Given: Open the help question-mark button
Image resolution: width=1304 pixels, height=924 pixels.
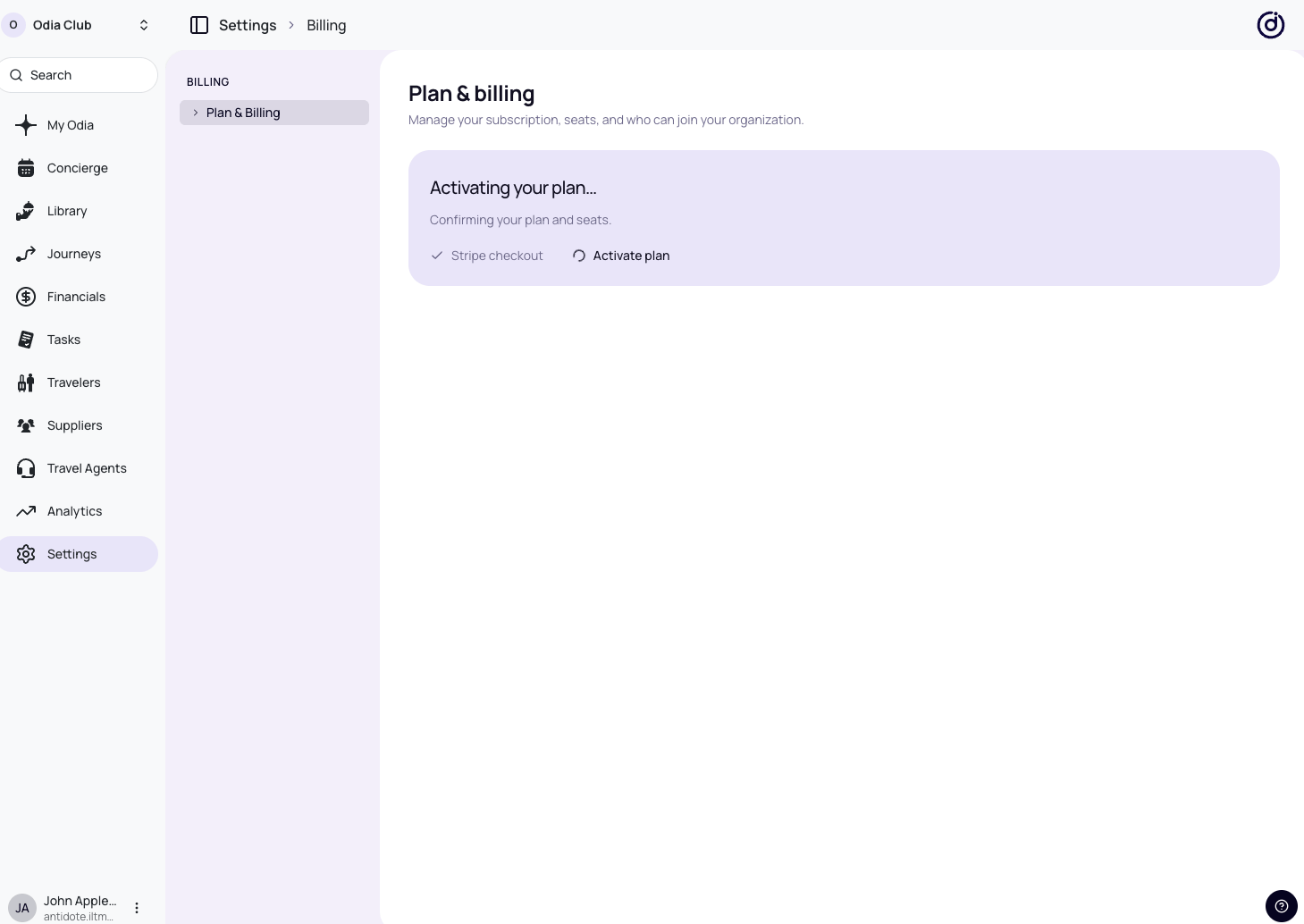Looking at the screenshot, I should (1281, 906).
